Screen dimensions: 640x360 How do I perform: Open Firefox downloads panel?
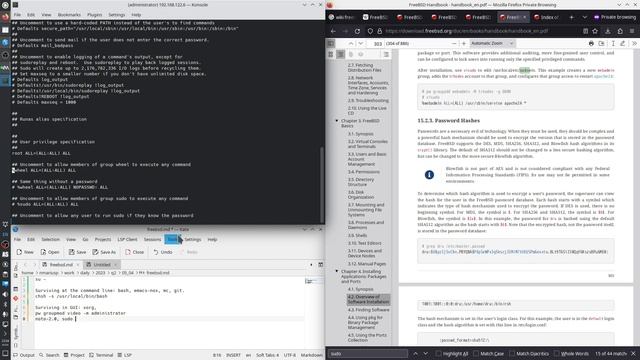608,31
